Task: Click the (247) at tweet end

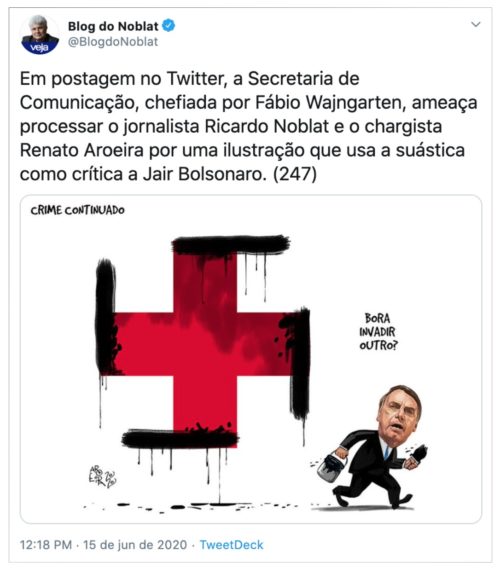Action: coord(295,174)
